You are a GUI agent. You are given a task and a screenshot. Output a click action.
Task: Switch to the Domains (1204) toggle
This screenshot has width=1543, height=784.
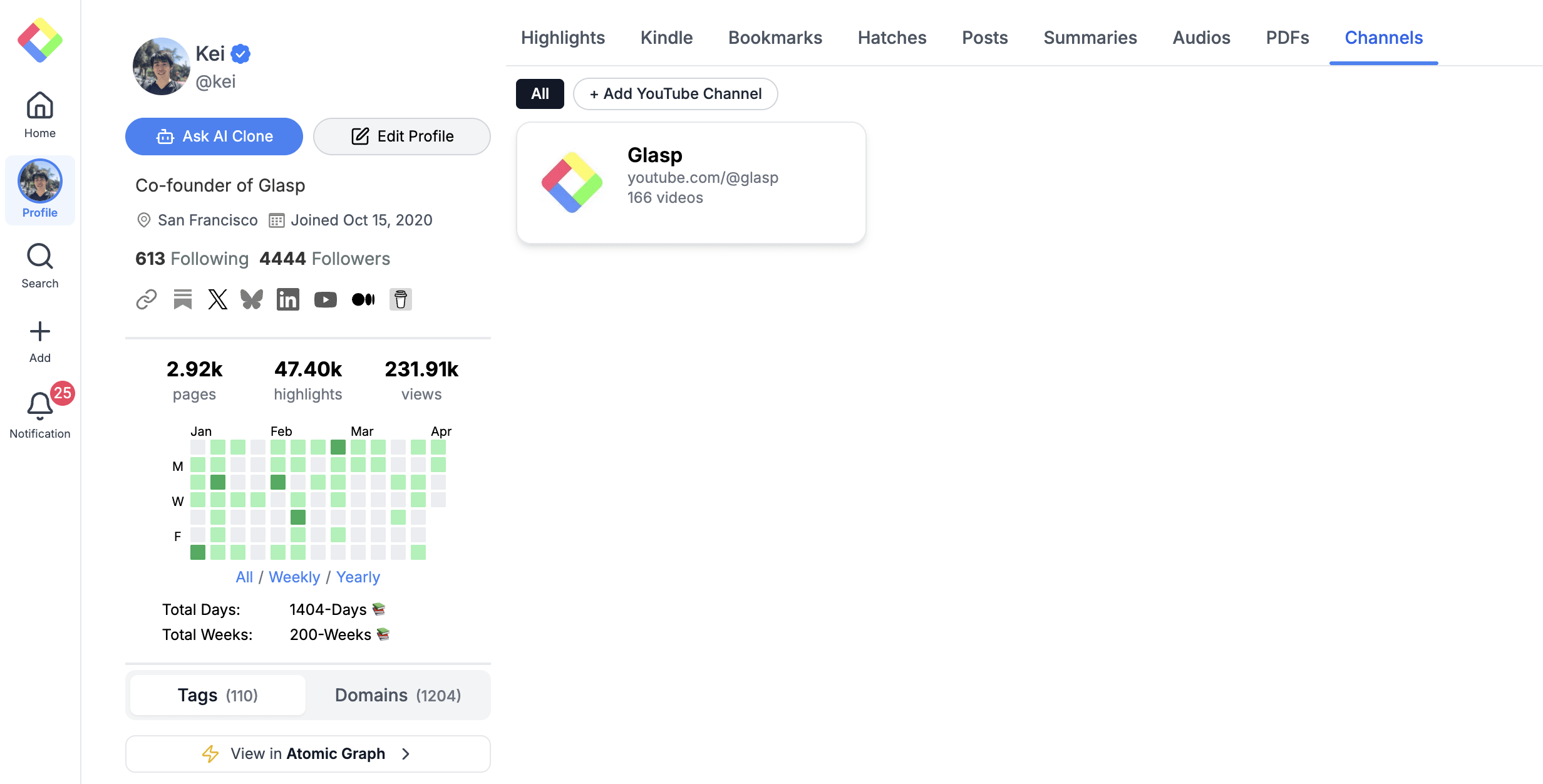click(x=398, y=695)
